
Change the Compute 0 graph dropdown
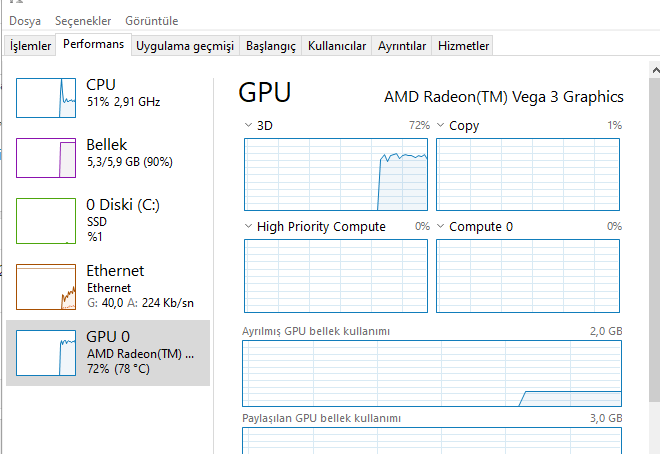coord(441,227)
